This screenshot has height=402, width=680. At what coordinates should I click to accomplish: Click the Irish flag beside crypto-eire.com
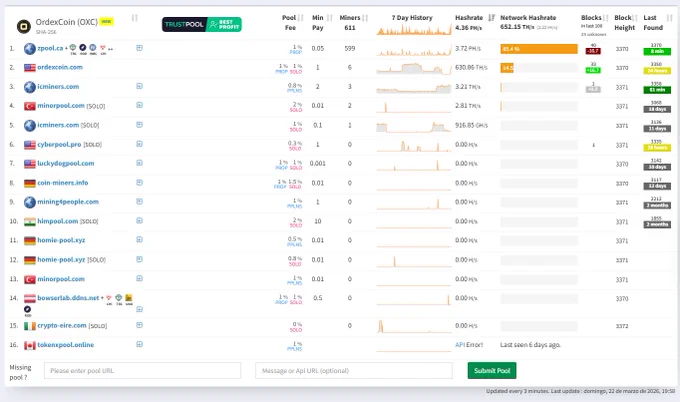point(30,326)
